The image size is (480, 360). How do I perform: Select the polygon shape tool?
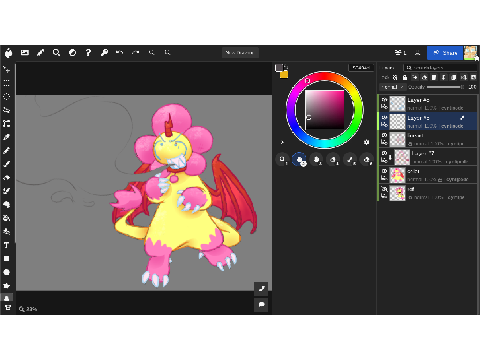click(x=7, y=286)
